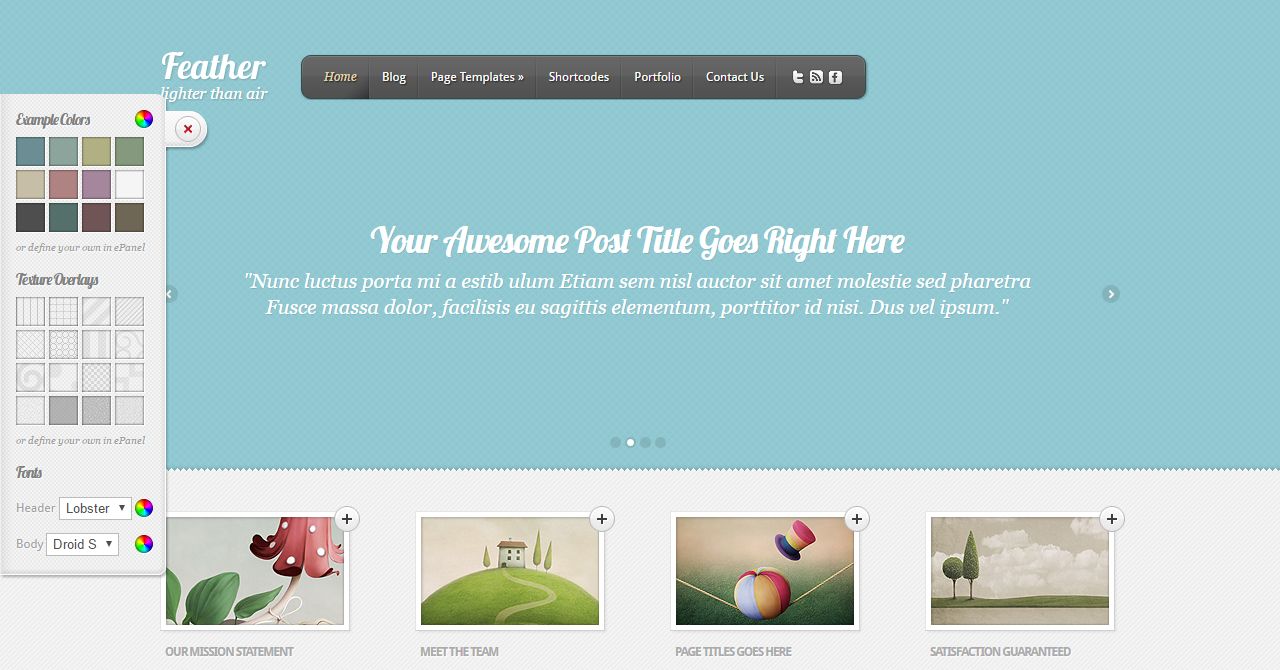
Task: Open Header font color wheel picker
Action: tap(144, 508)
